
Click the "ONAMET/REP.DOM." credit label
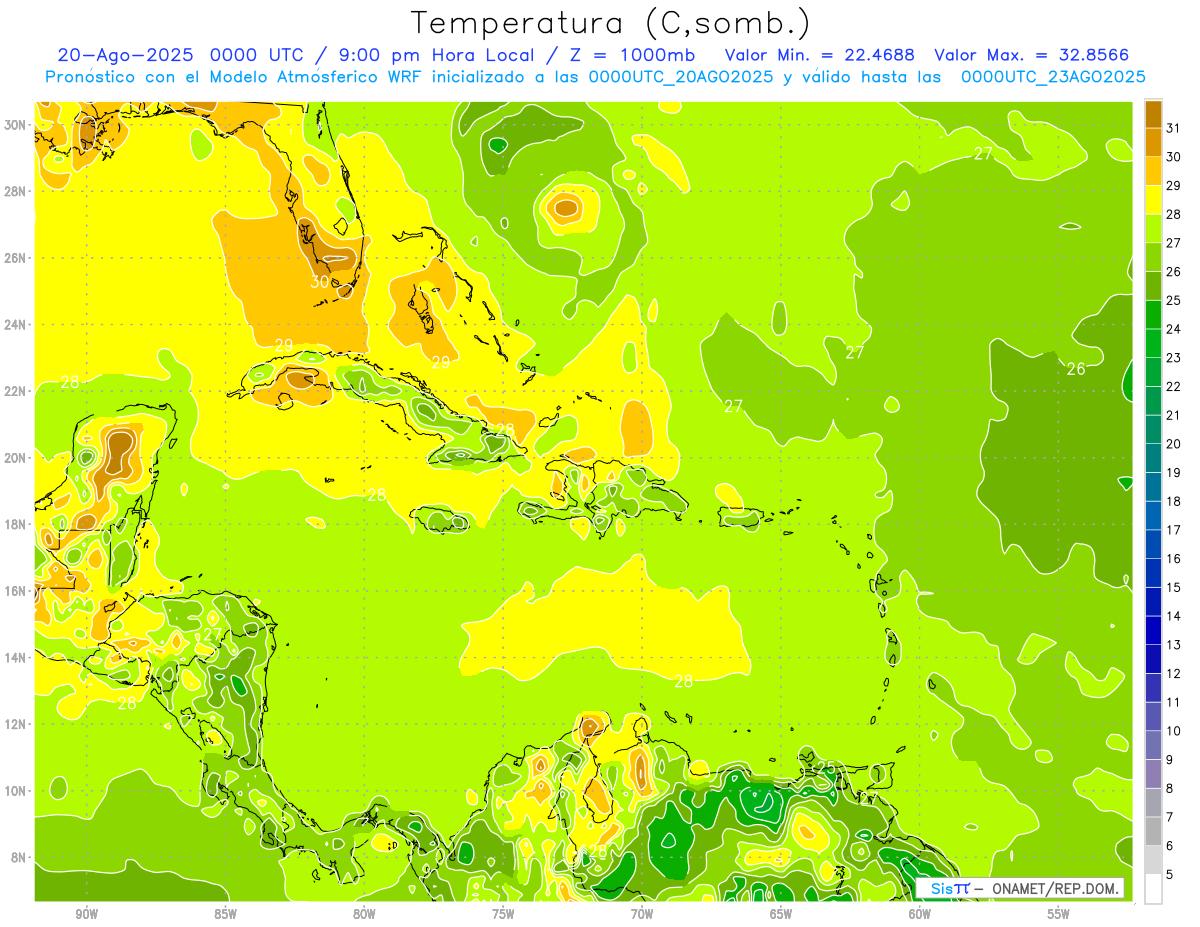1054,888
